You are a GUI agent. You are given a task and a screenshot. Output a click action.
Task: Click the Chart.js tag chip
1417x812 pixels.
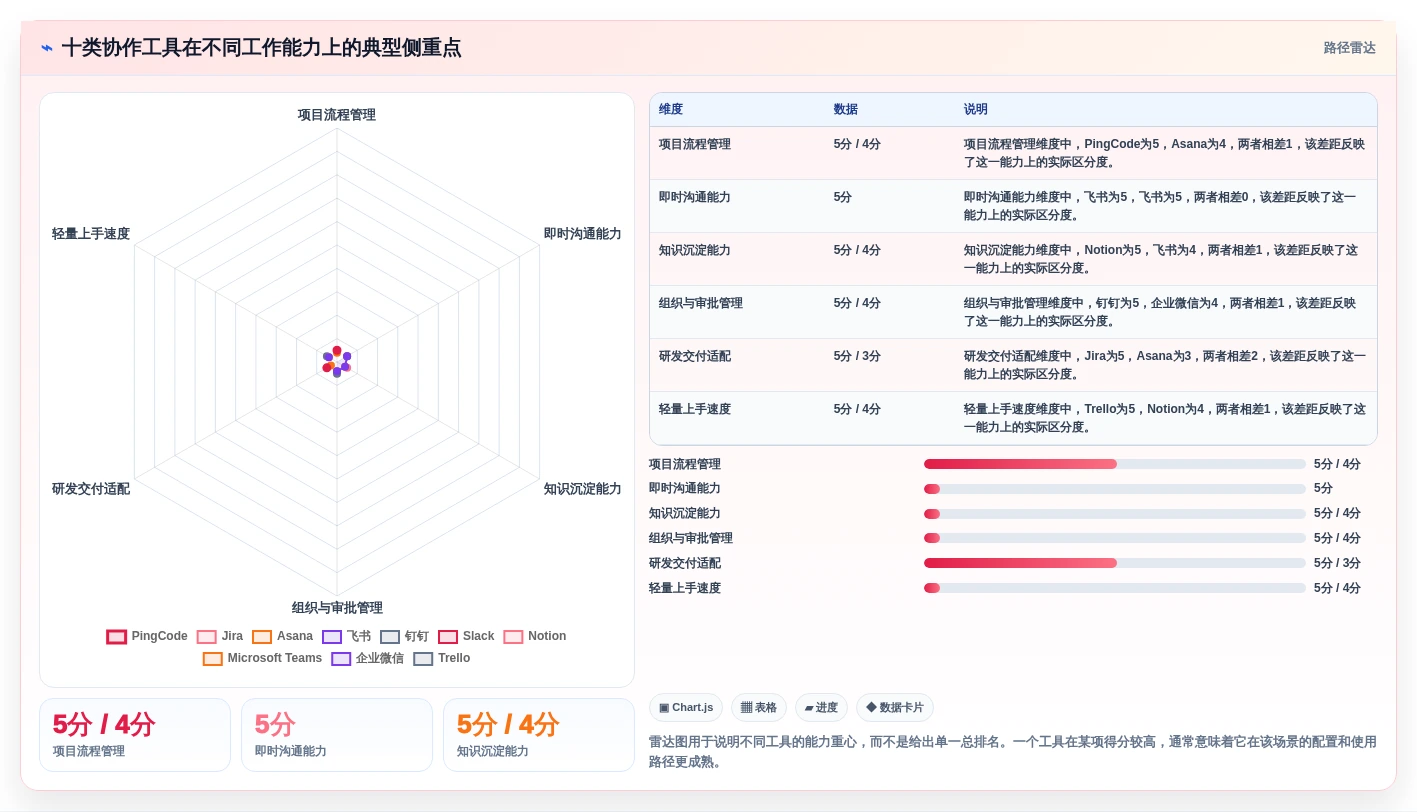coord(686,708)
